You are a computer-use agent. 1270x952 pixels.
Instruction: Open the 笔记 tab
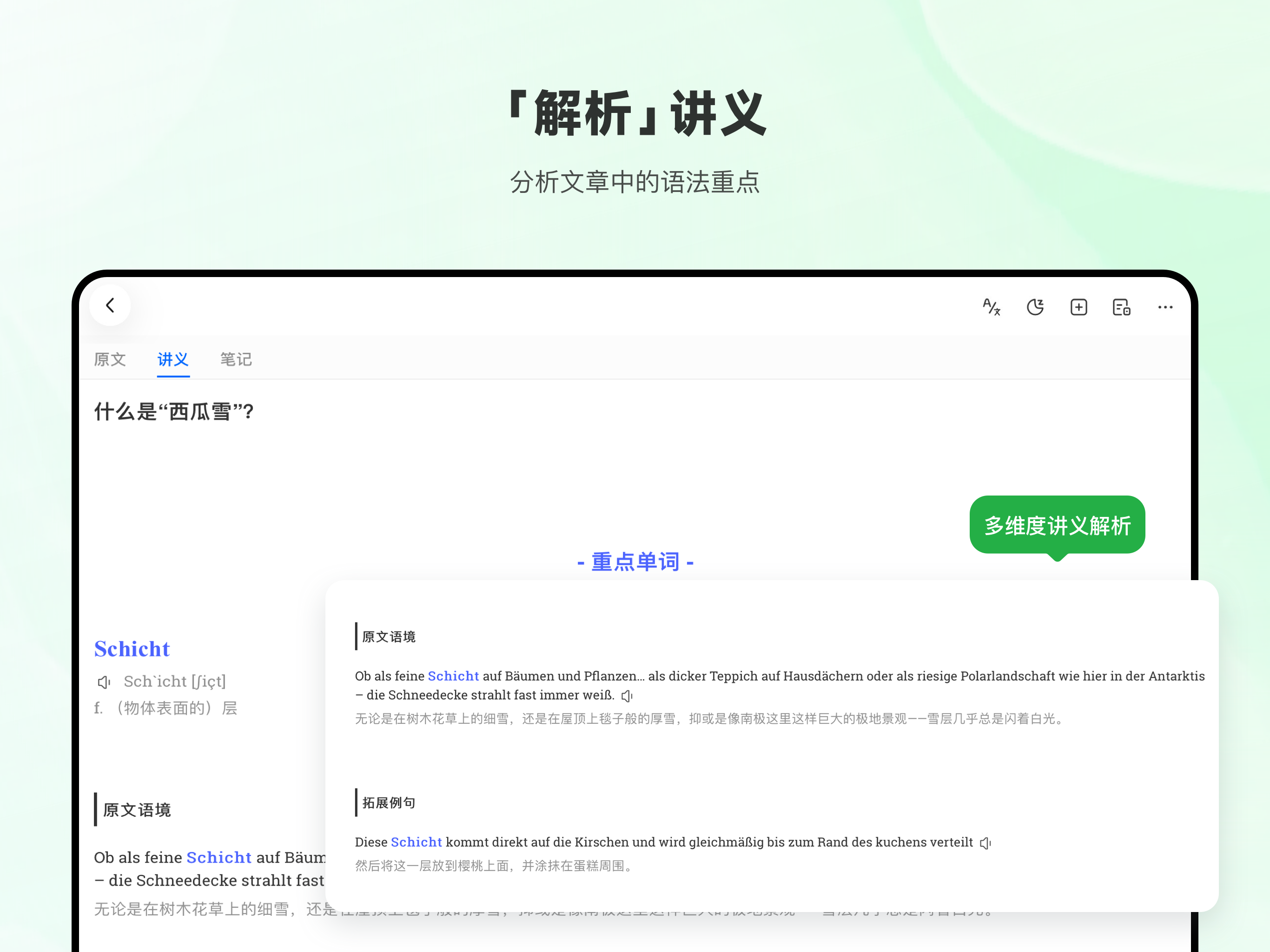236,359
